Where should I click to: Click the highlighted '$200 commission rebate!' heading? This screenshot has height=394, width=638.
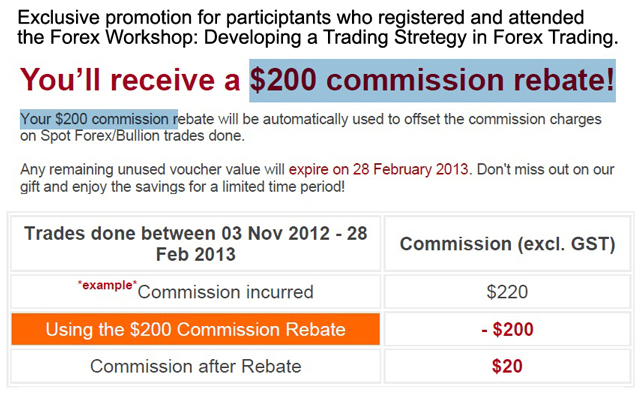432,80
